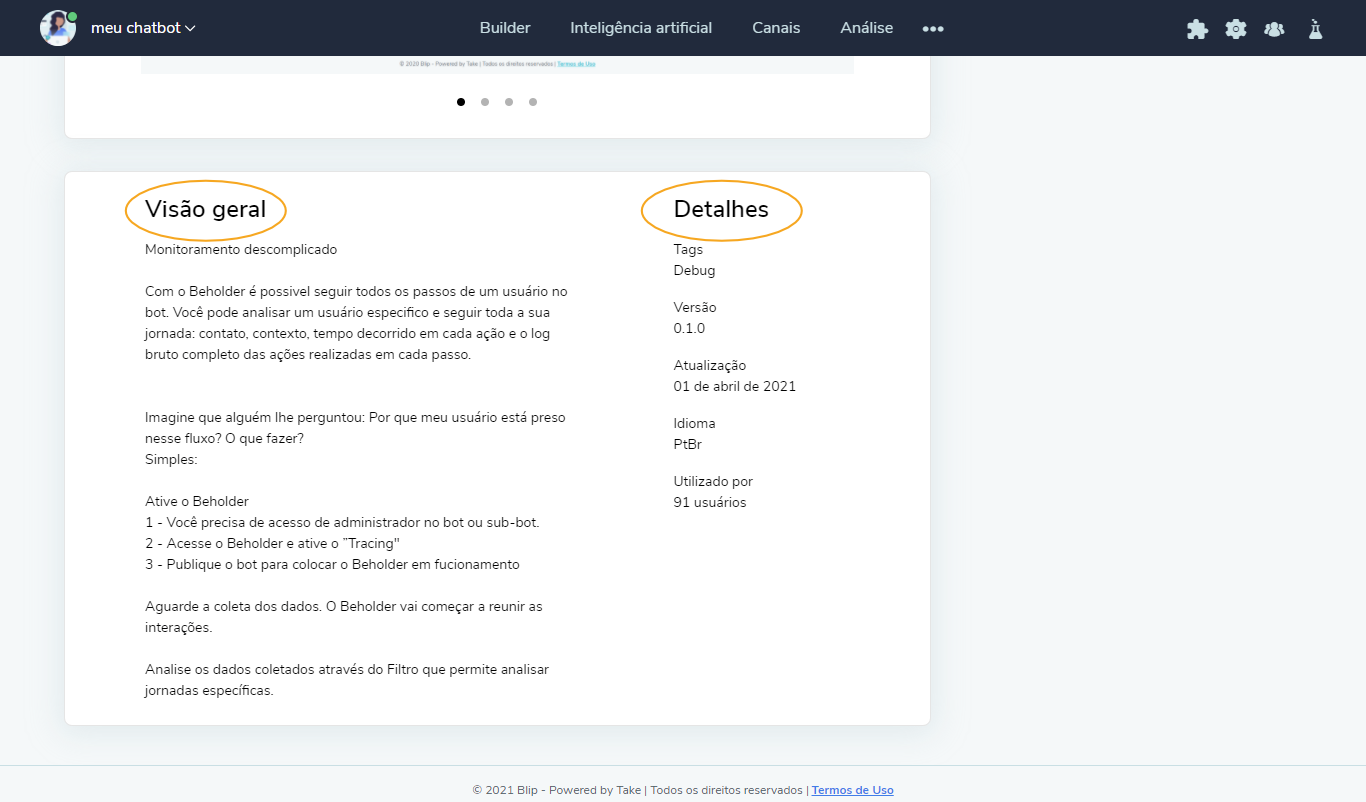The width and height of the screenshot is (1366, 802).
Task: Click the step '3 - Publique o bot' line
Action: tap(332, 564)
